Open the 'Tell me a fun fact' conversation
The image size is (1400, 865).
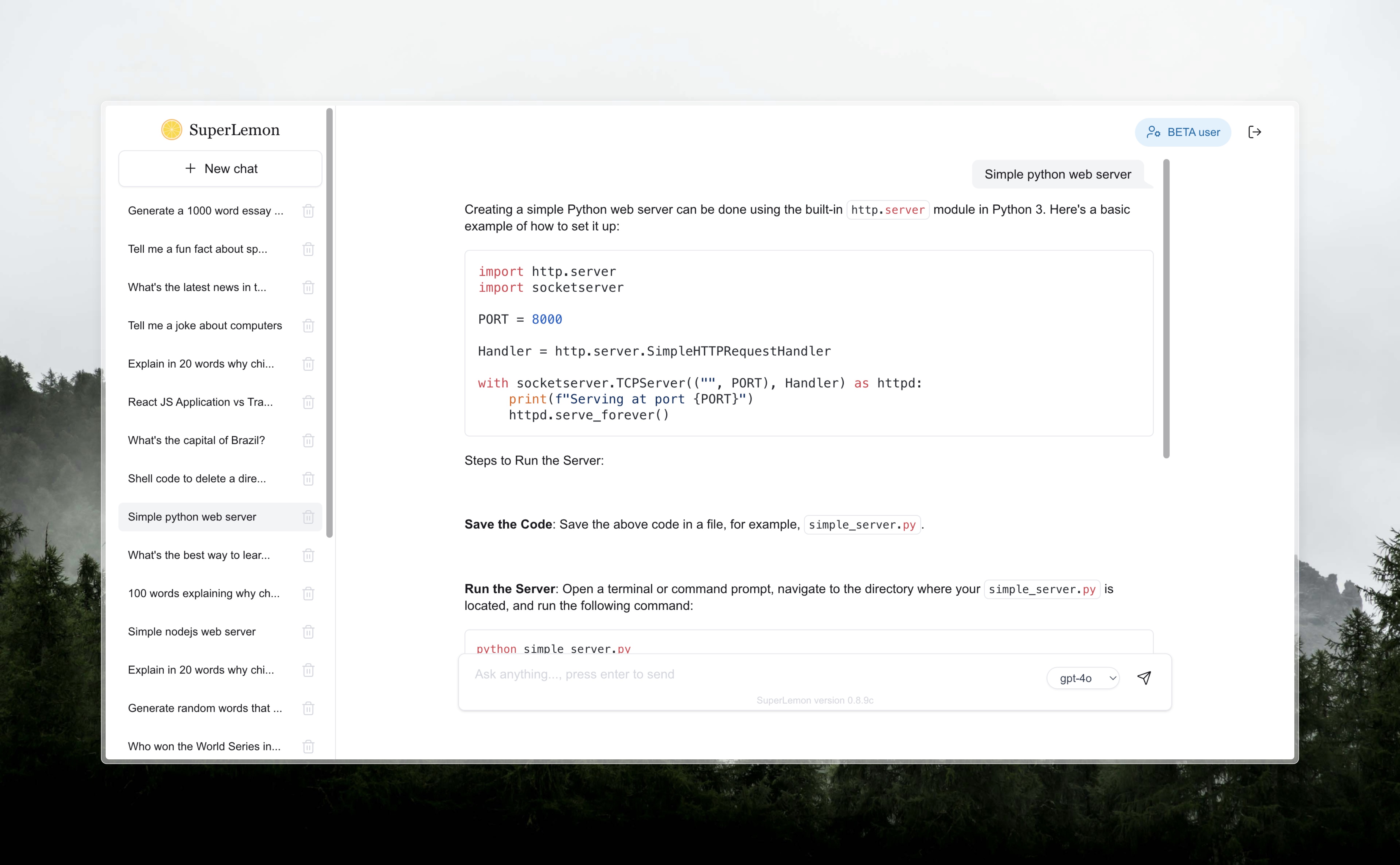[197, 249]
